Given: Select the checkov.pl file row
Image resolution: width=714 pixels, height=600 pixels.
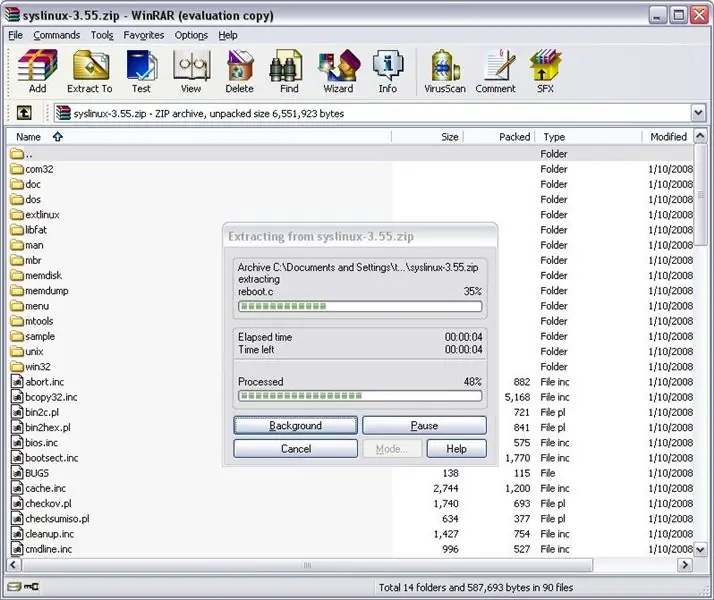Looking at the screenshot, I should pos(351,503).
